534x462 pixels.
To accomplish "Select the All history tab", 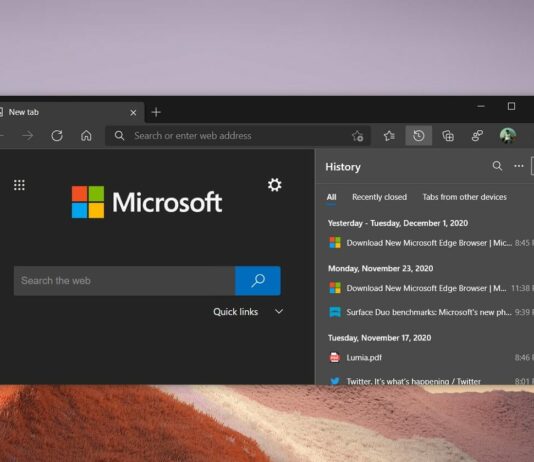I will click(x=331, y=197).
